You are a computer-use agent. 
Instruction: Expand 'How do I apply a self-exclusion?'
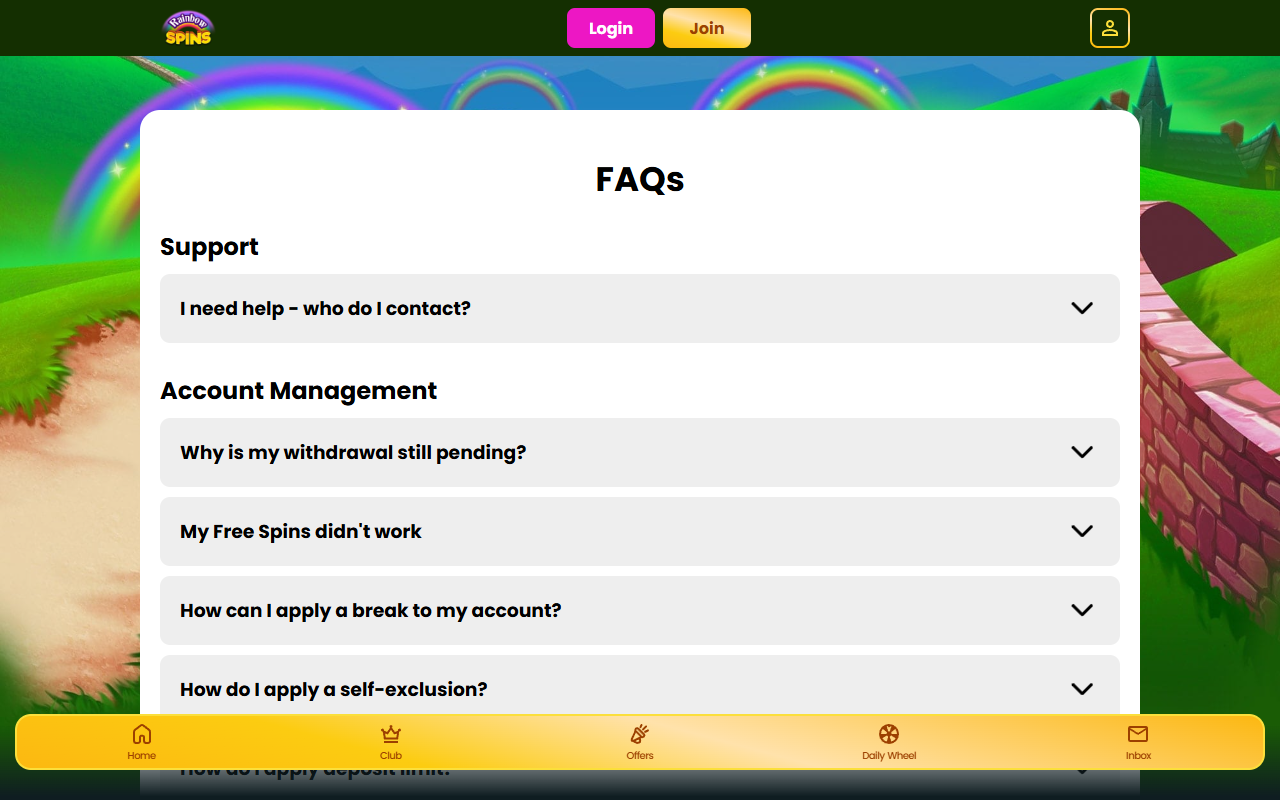pyautogui.click(x=640, y=689)
